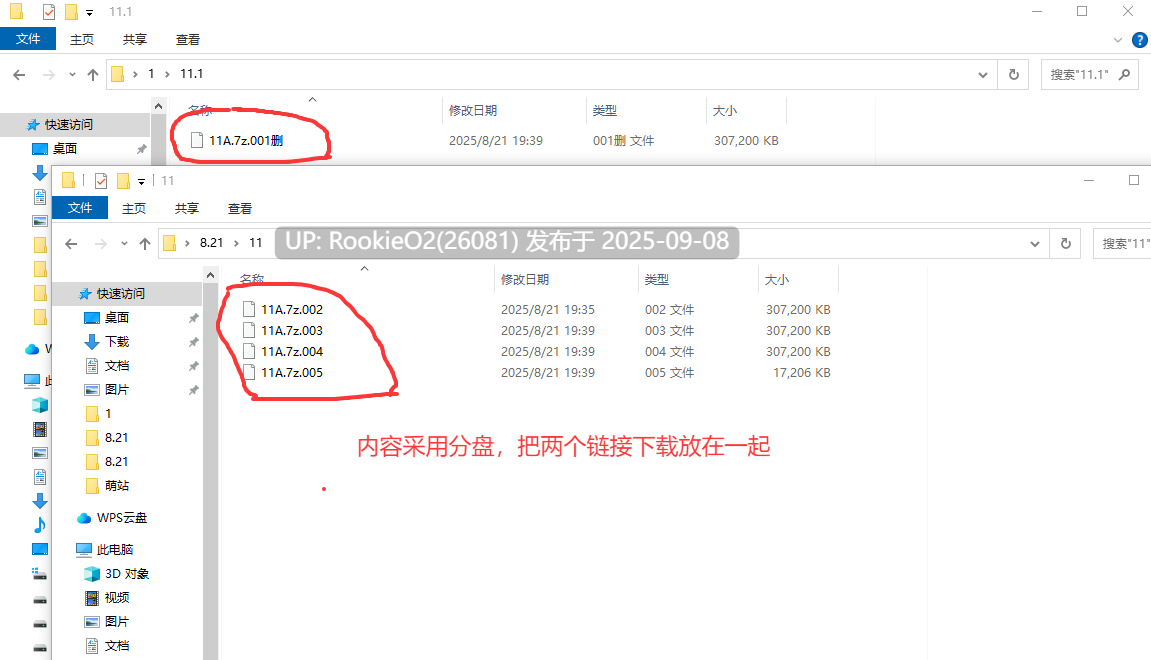Select file 11A.7z.005
The width and height of the screenshot is (1151, 660).
coord(292,372)
